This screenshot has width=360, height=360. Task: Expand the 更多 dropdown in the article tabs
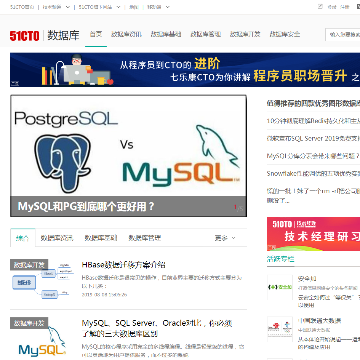tap(225, 238)
